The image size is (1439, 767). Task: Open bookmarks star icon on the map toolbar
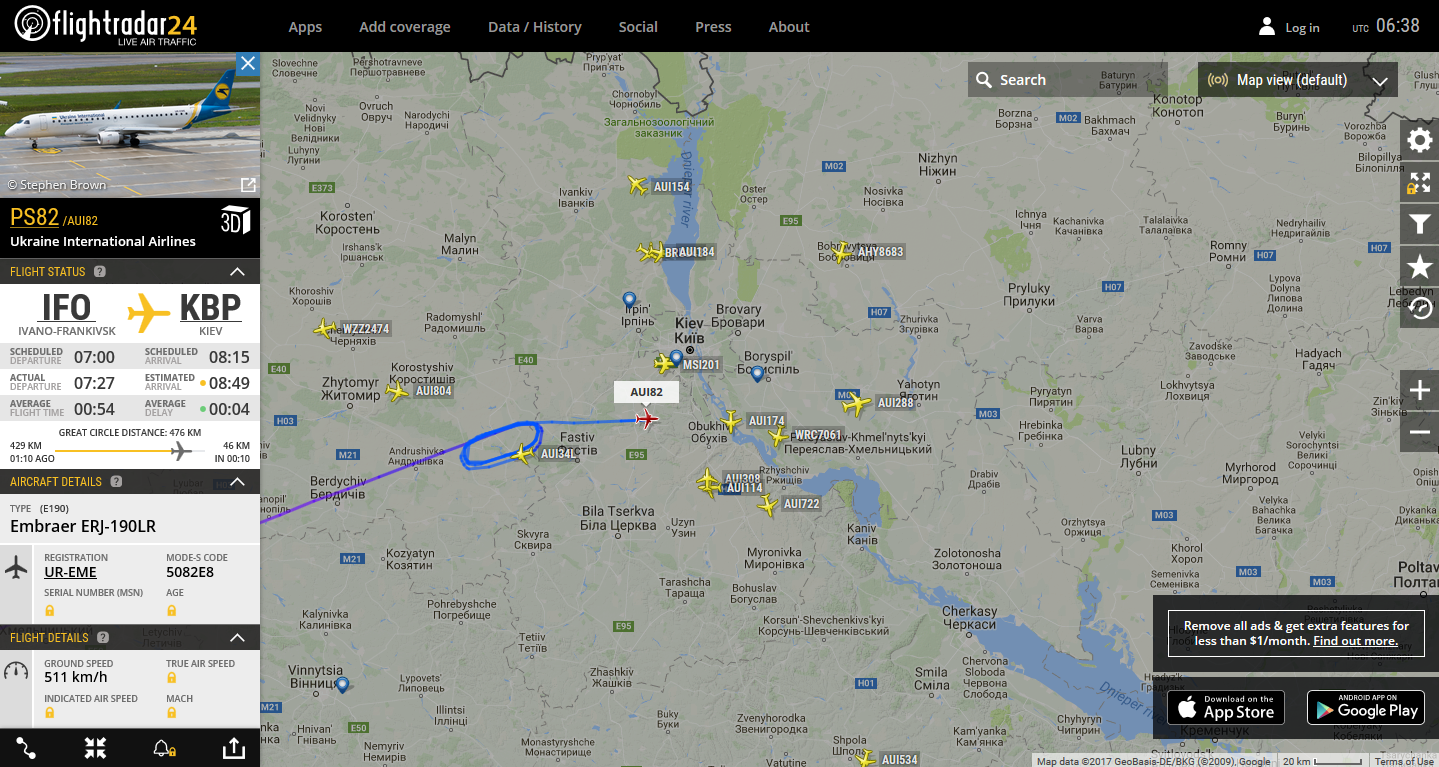1419,266
